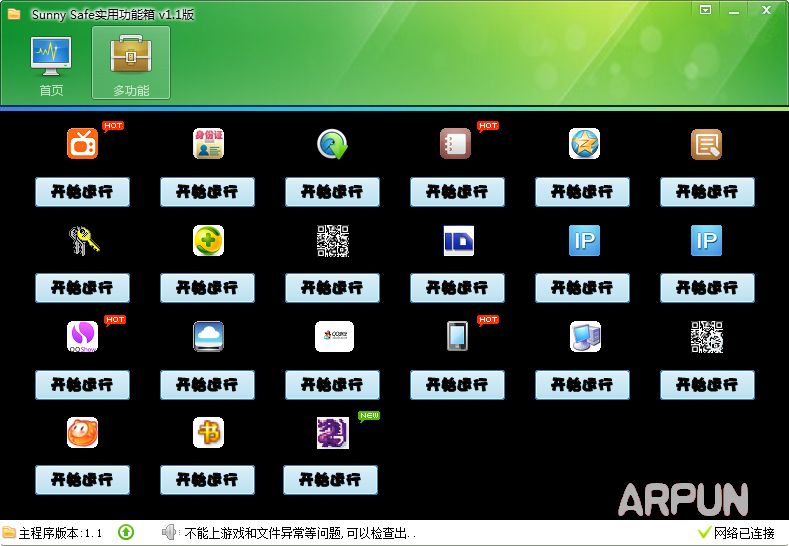This screenshot has height=546, width=789.
Task: Click the QR code icon beside computer icon
Action: 706,337
